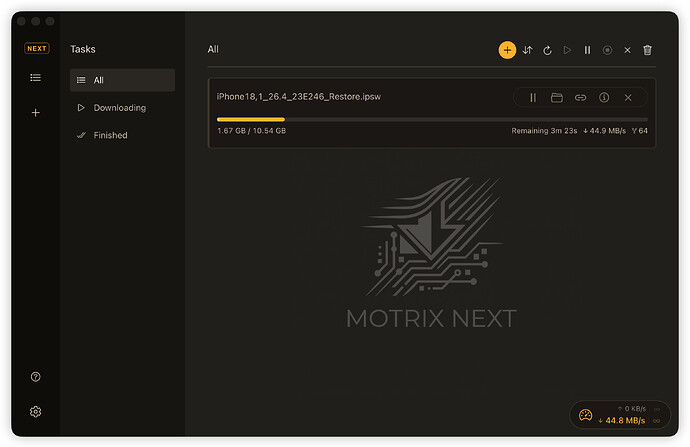The height and width of the screenshot is (447, 690).
Task: Resume all tasks with the play icon
Action: (567, 50)
